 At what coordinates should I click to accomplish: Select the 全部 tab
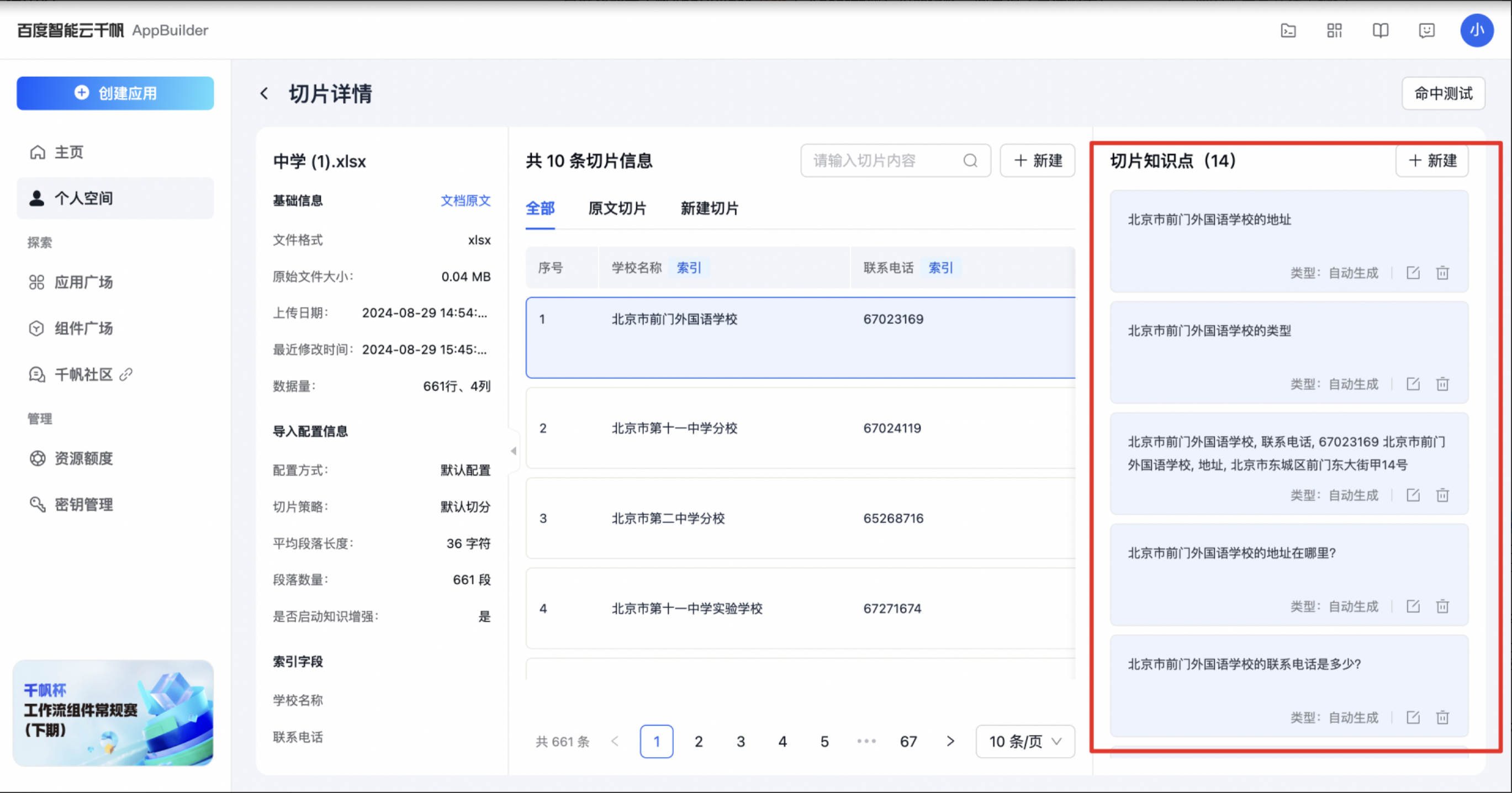(540, 208)
